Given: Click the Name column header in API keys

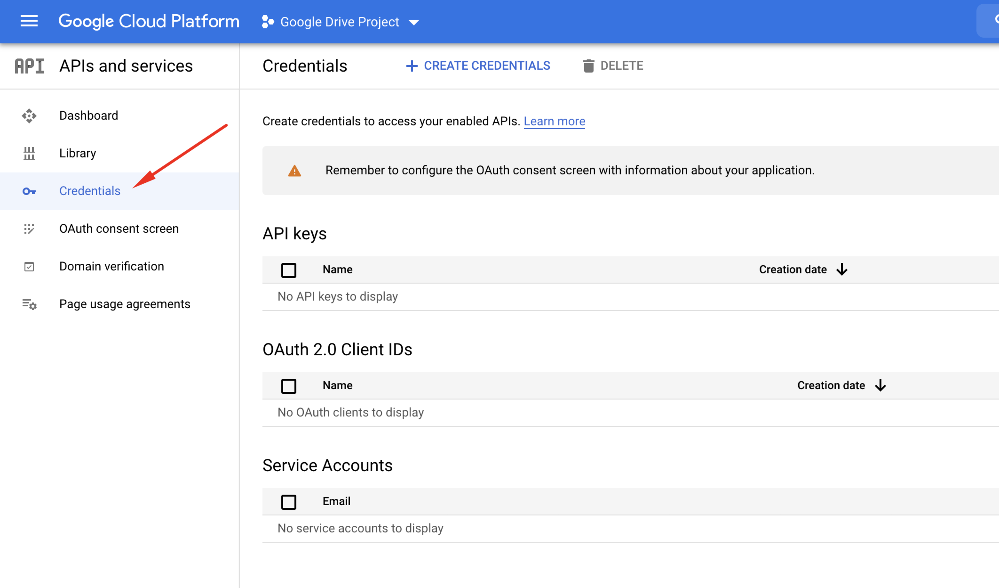Looking at the screenshot, I should coord(337,269).
